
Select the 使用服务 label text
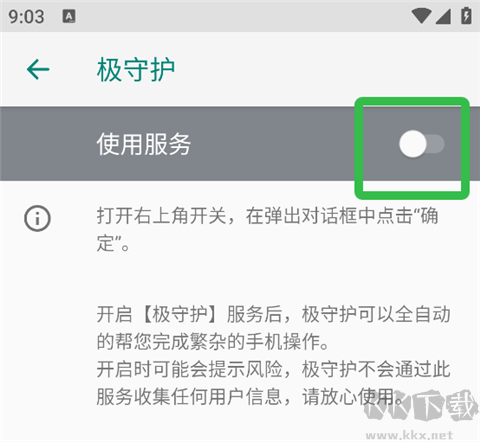[x=144, y=144]
